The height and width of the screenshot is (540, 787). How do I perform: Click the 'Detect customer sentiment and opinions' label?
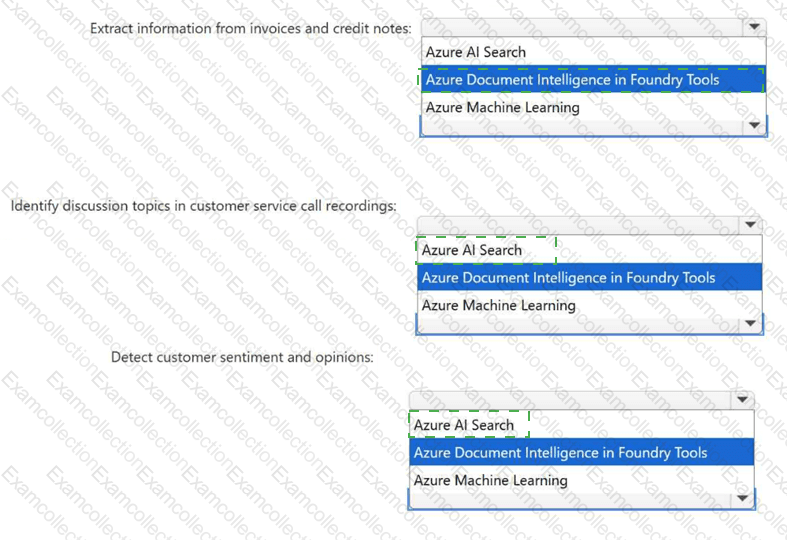242,357
